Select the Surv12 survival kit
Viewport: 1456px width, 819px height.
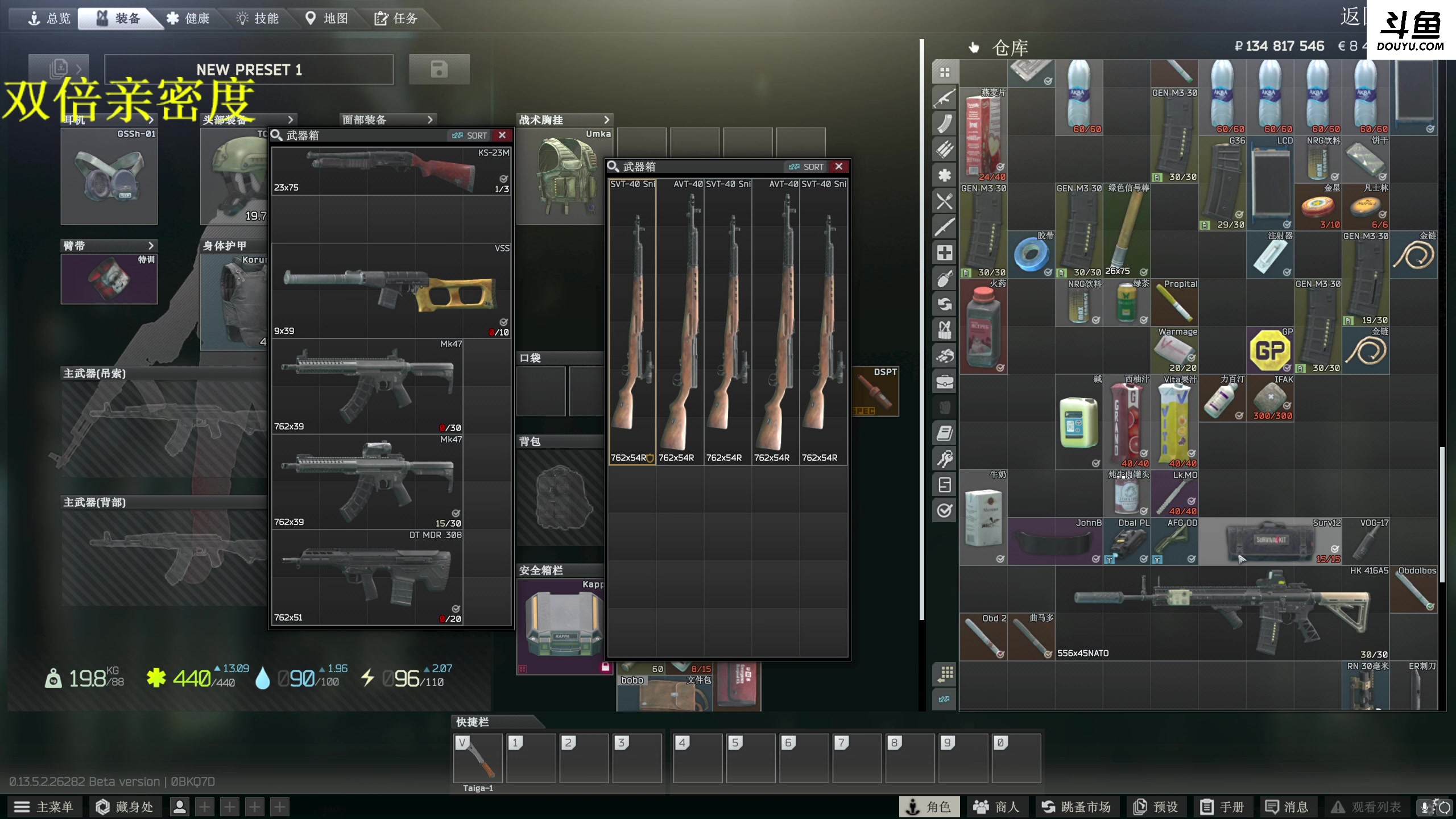point(1270,541)
